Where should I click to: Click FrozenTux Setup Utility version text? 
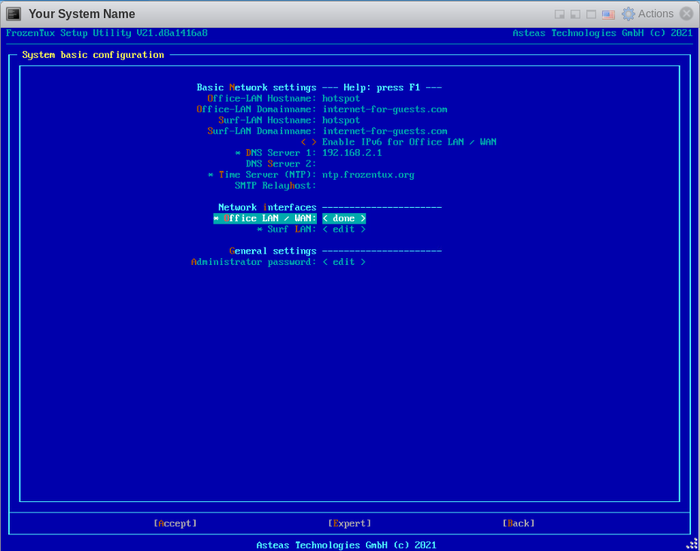107,33
